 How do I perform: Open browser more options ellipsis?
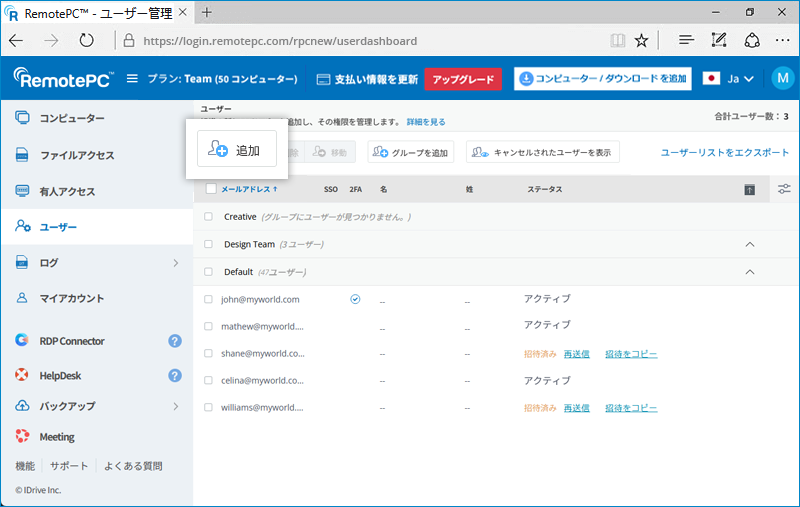782,40
